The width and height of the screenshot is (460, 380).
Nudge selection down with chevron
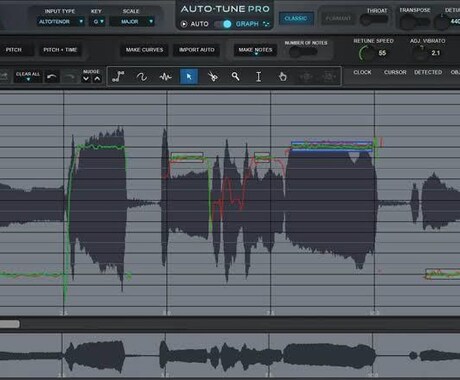click(x=86, y=79)
